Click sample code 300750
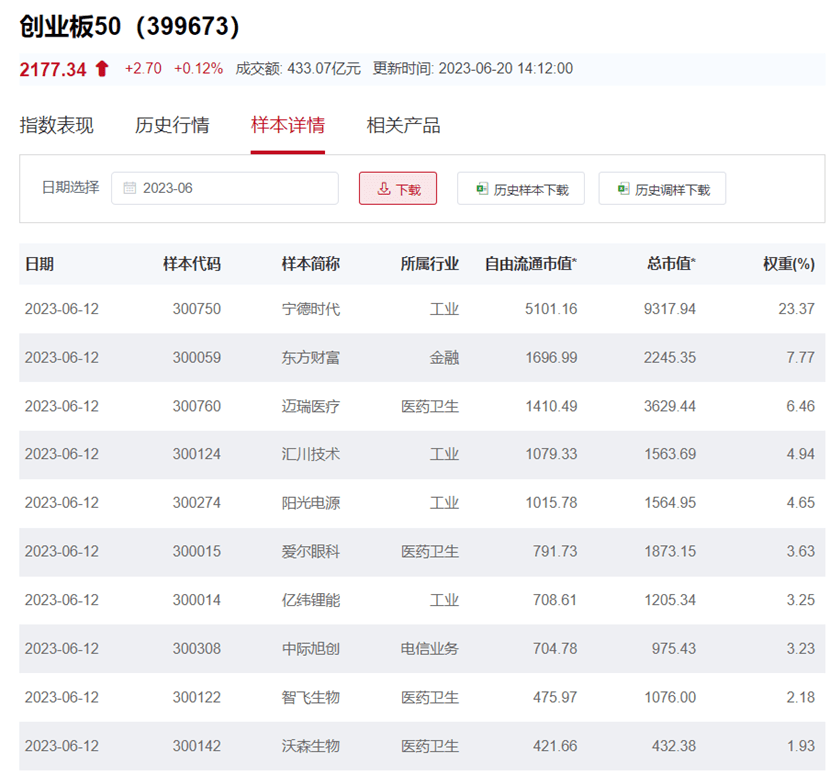 coord(196,309)
